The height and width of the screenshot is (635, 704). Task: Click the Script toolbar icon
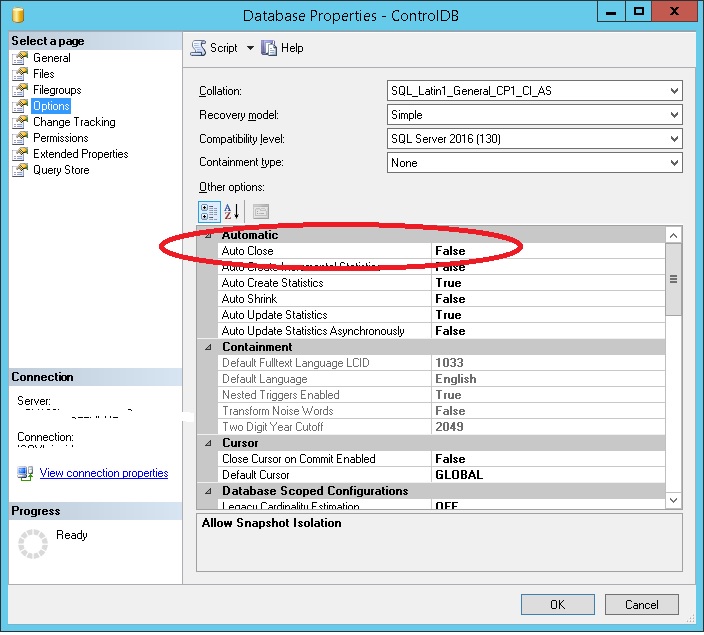tap(198, 48)
